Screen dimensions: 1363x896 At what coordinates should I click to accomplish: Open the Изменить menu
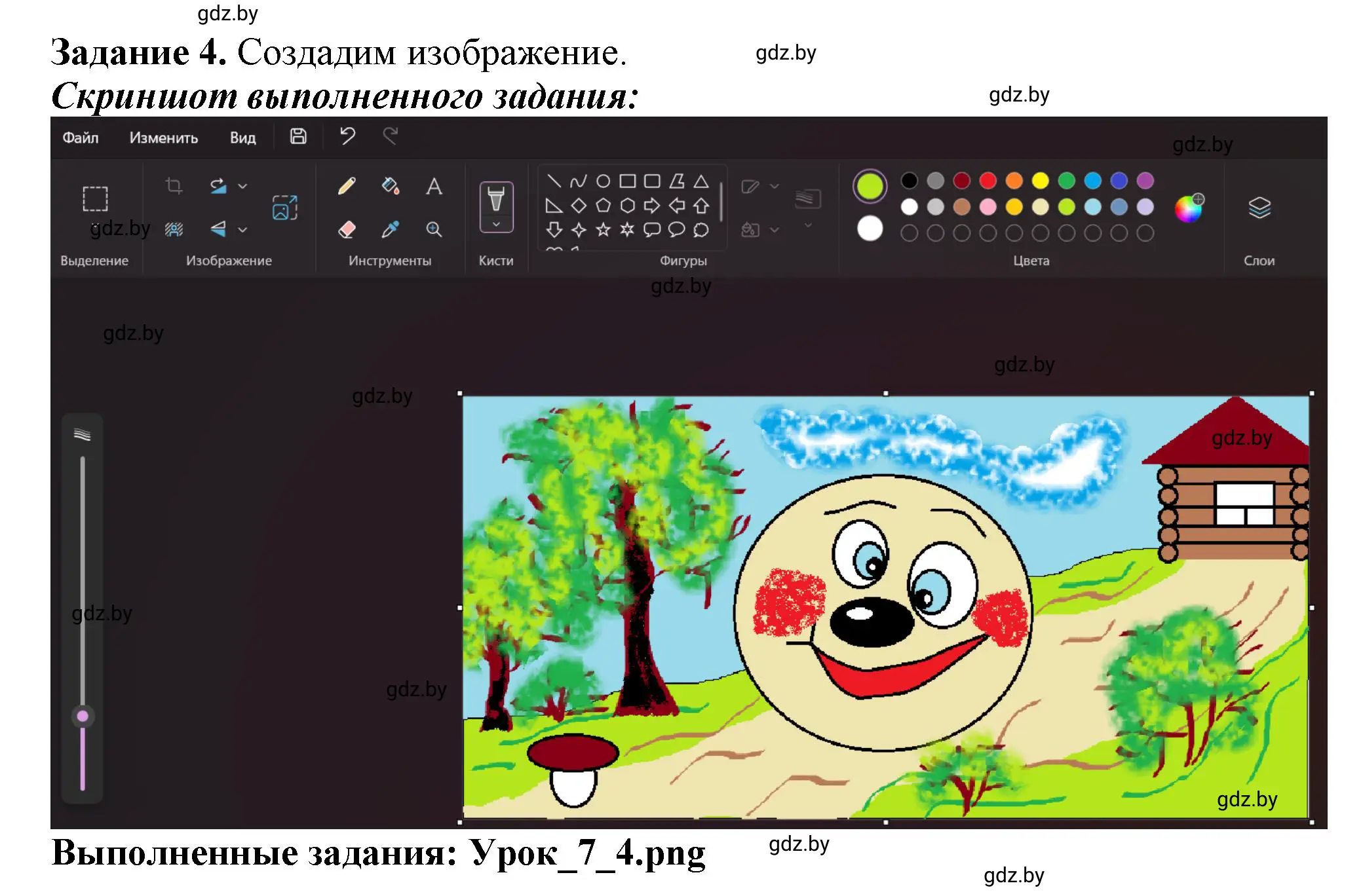[164, 138]
